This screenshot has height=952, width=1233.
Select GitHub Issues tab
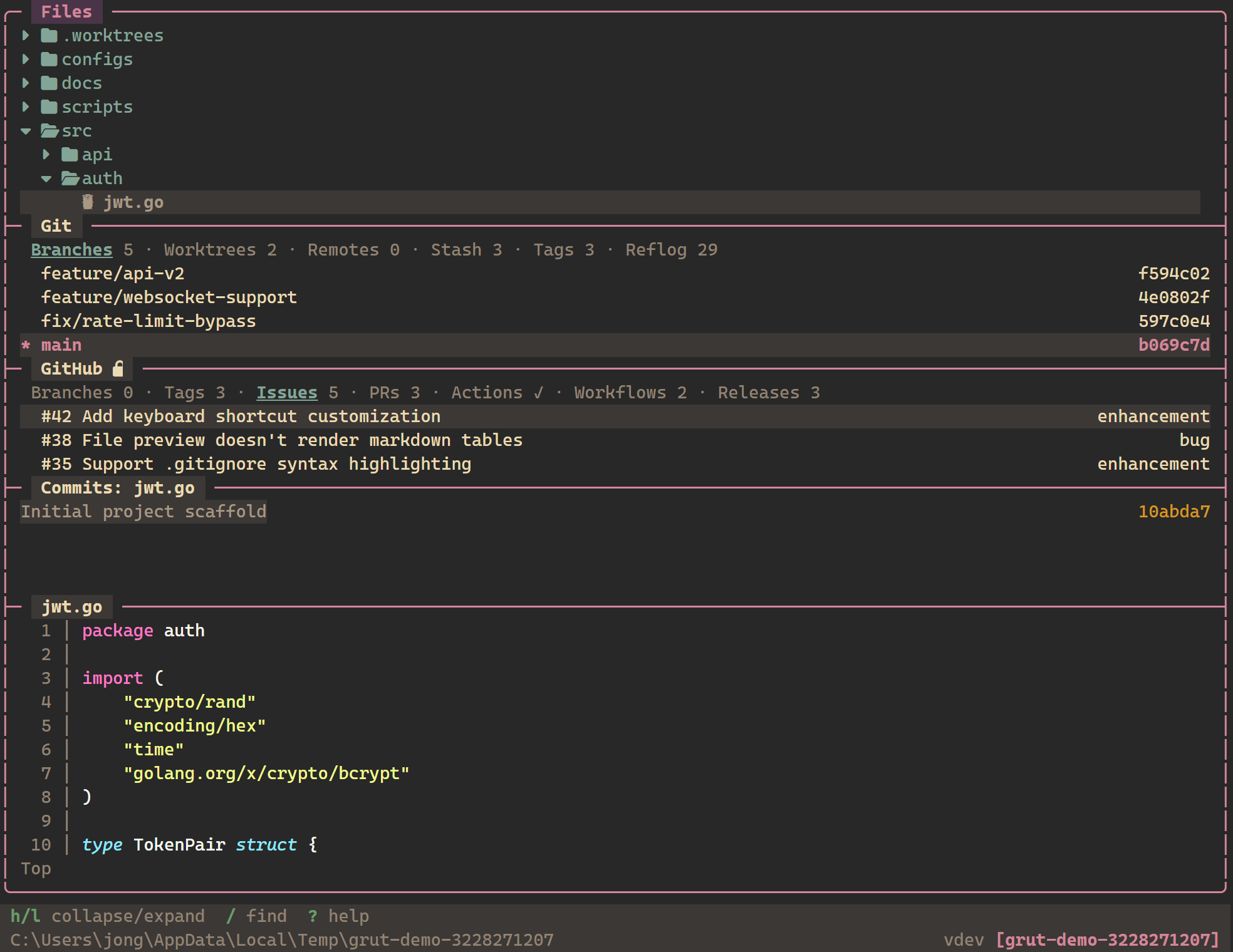tap(298, 393)
